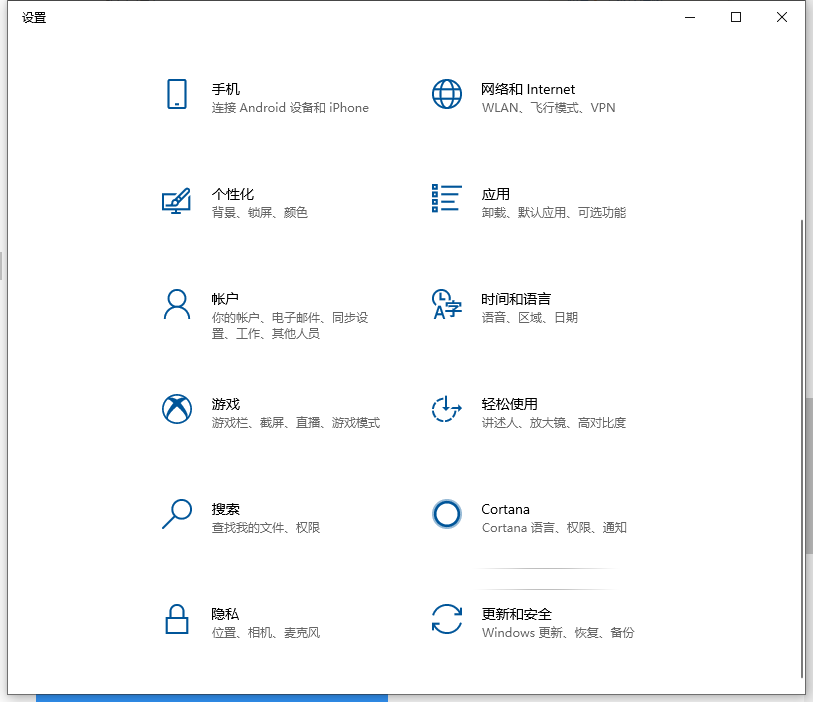This screenshot has width=813, height=702.
Task: Click the 帐户 accounts person icon
Action: (176, 304)
